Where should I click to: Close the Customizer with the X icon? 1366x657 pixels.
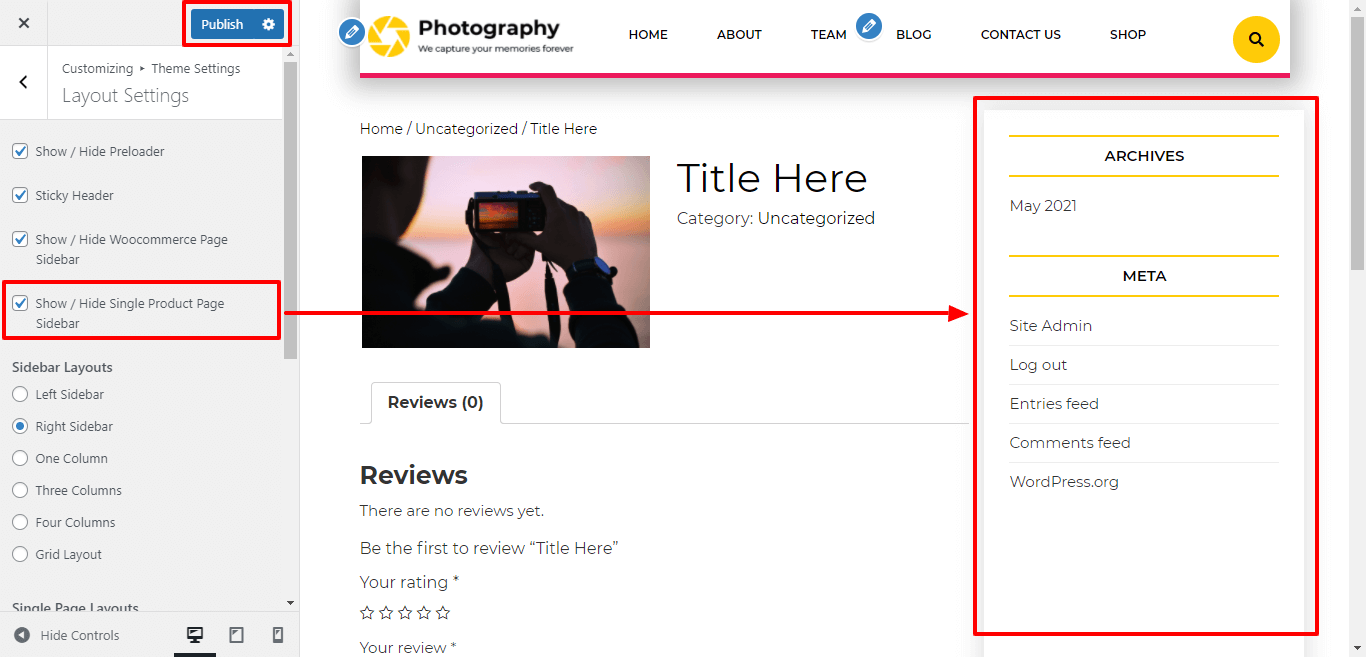coord(24,23)
